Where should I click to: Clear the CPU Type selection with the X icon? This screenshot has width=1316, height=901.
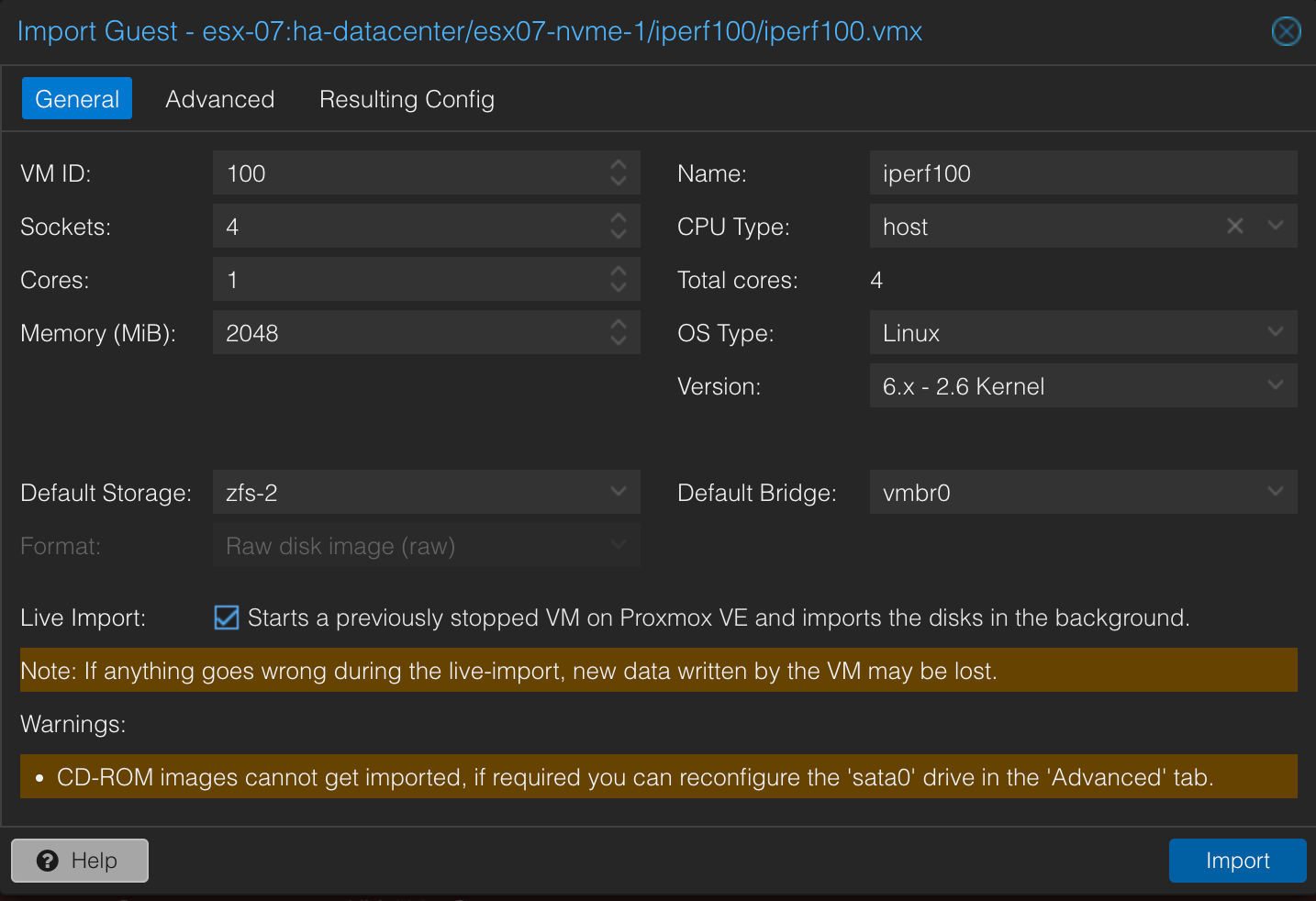(x=1234, y=226)
